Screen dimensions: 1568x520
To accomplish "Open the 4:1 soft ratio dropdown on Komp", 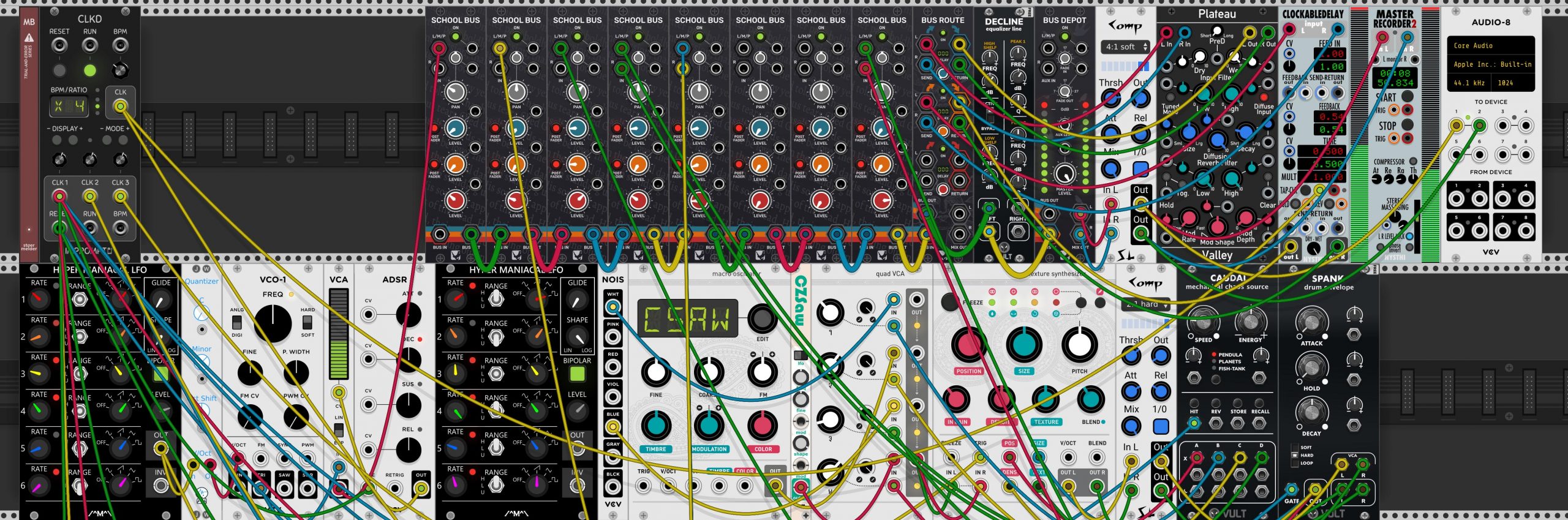I will coord(1125,47).
